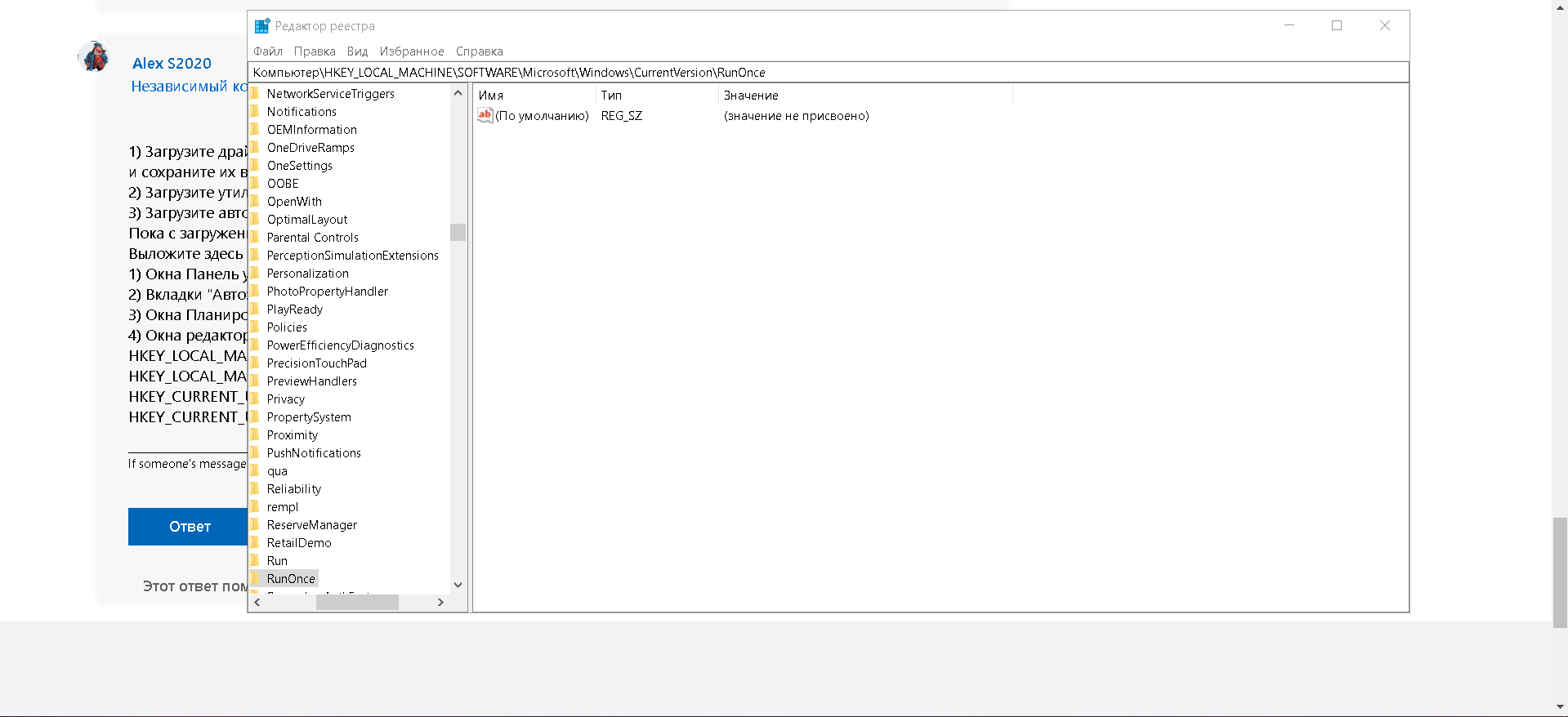Image resolution: width=1568 pixels, height=717 pixels.
Task: Sort values by the Значение column header
Action: pos(865,96)
